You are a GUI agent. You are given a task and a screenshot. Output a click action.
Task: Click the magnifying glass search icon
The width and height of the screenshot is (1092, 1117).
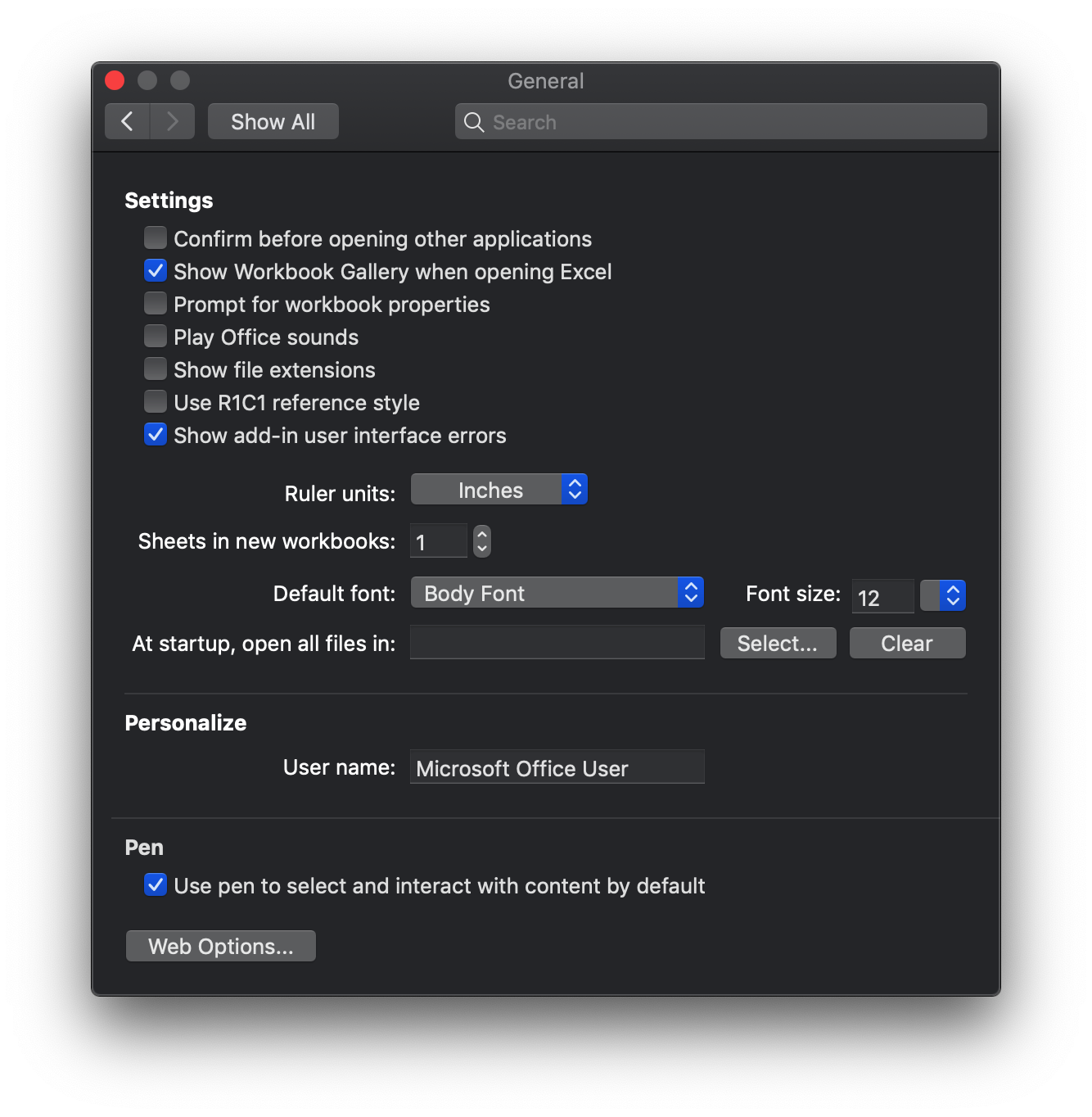click(x=474, y=122)
